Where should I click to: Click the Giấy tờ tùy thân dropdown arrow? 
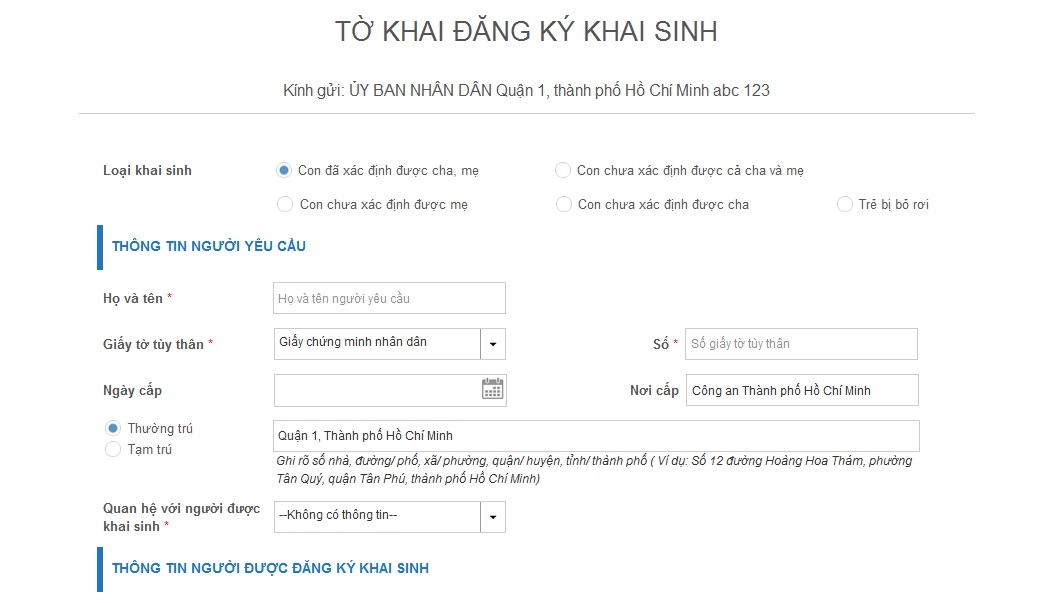tap(492, 343)
